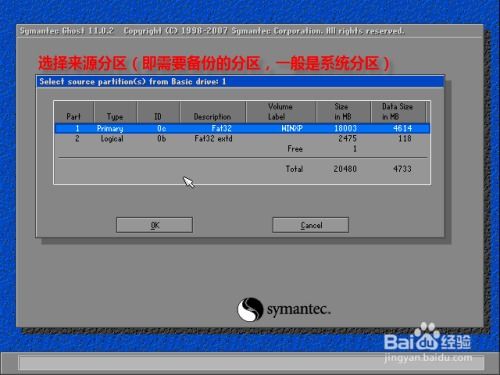Select partition 1 Primary row
Screen dimensions: 500x375
pyautogui.click(x=242, y=128)
